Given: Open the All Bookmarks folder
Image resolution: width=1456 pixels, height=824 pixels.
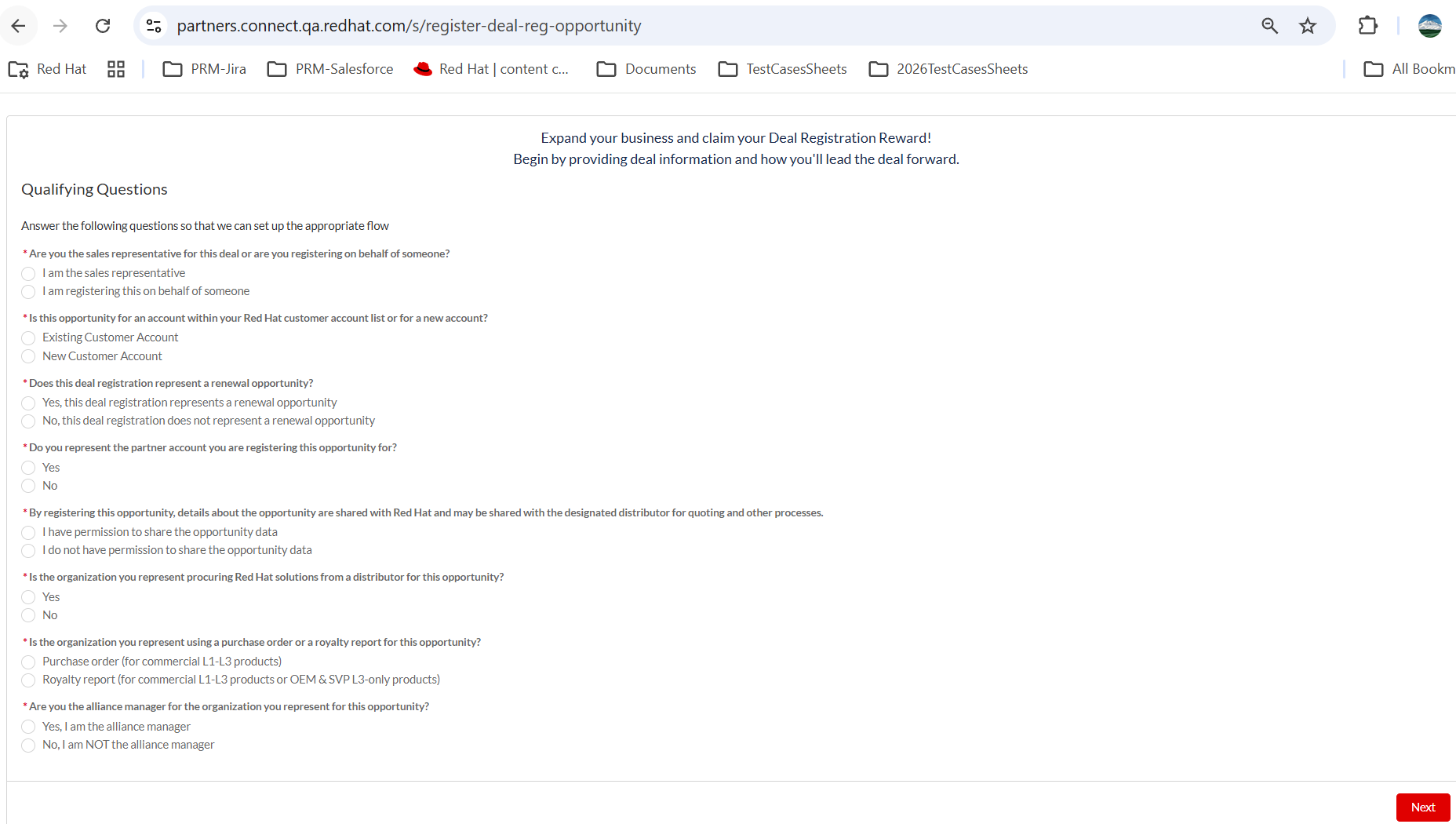Looking at the screenshot, I should 1409,69.
